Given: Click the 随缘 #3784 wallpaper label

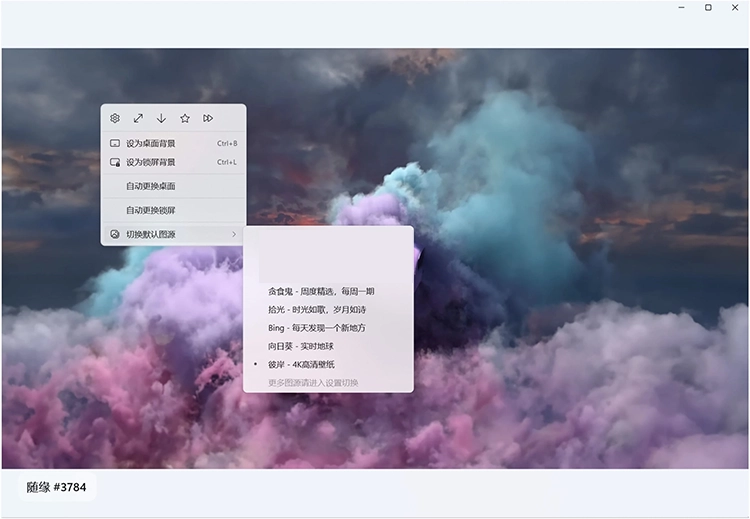Looking at the screenshot, I should pos(57,488).
